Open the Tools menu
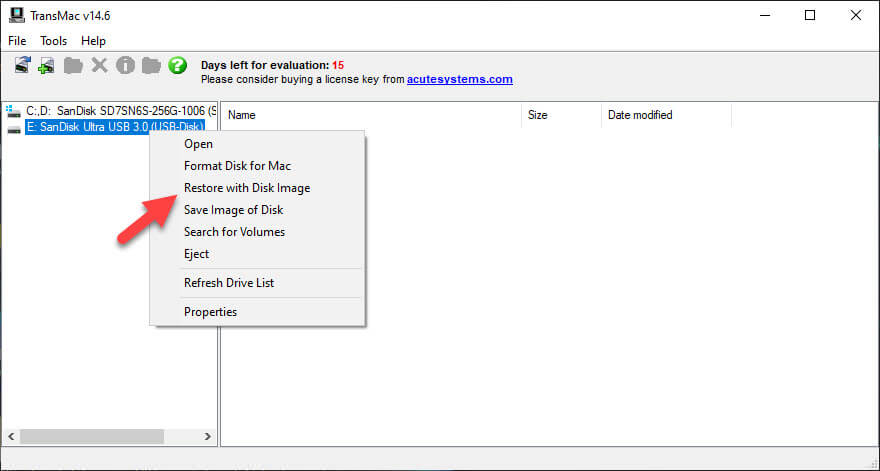The width and height of the screenshot is (880, 471). click(x=53, y=41)
